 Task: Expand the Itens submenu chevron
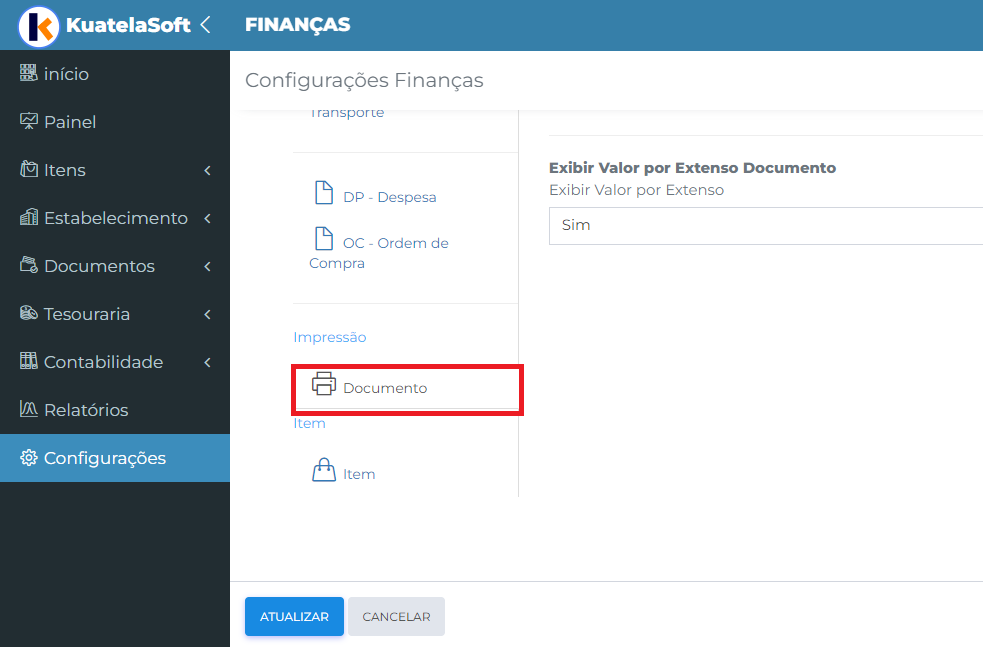tap(208, 170)
